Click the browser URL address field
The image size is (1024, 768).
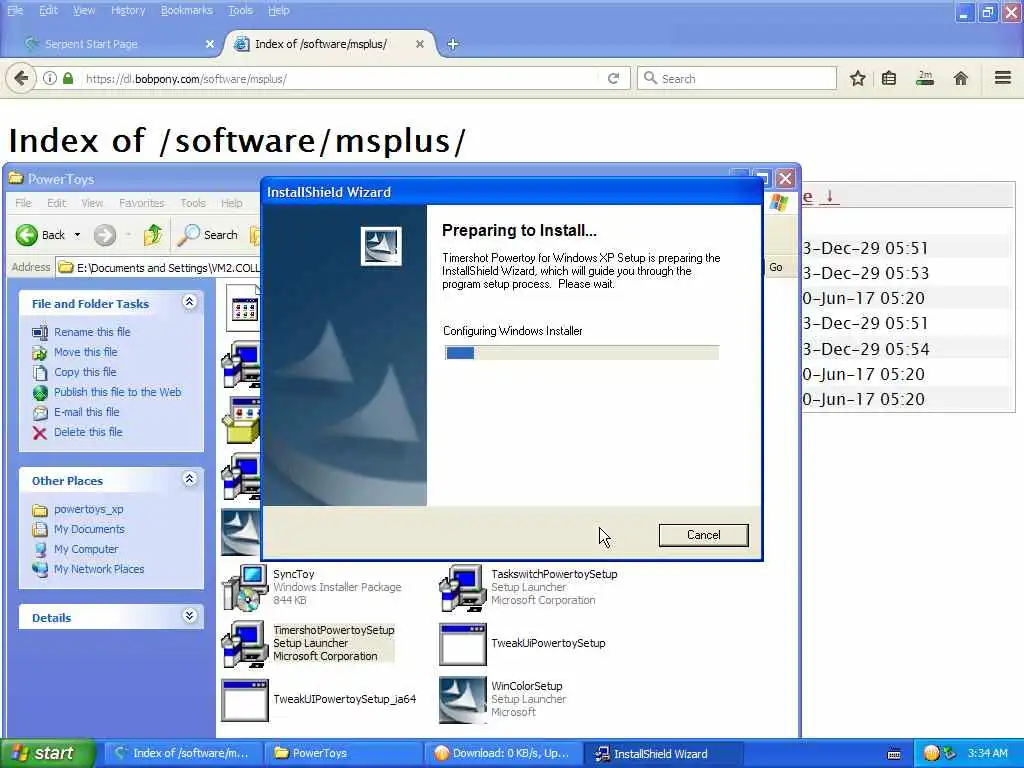[340, 79]
